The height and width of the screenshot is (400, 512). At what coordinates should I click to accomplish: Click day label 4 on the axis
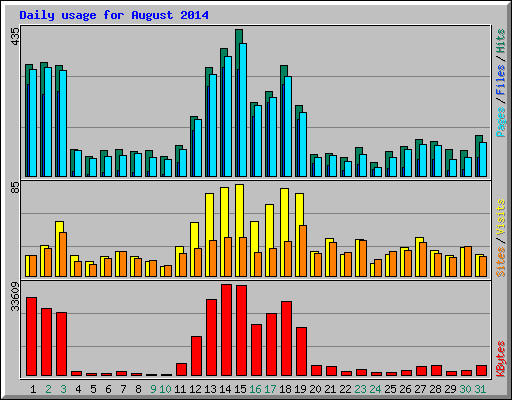(78, 389)
